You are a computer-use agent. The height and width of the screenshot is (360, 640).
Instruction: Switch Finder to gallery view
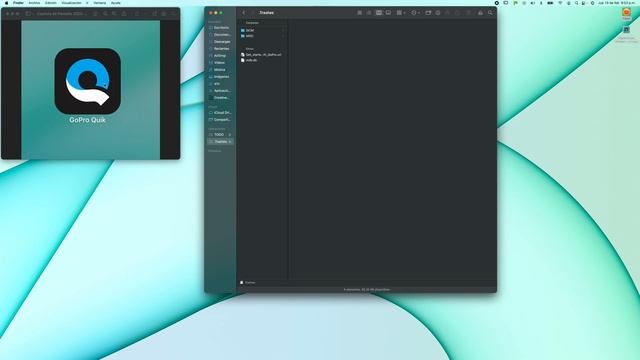coord(388,13)
